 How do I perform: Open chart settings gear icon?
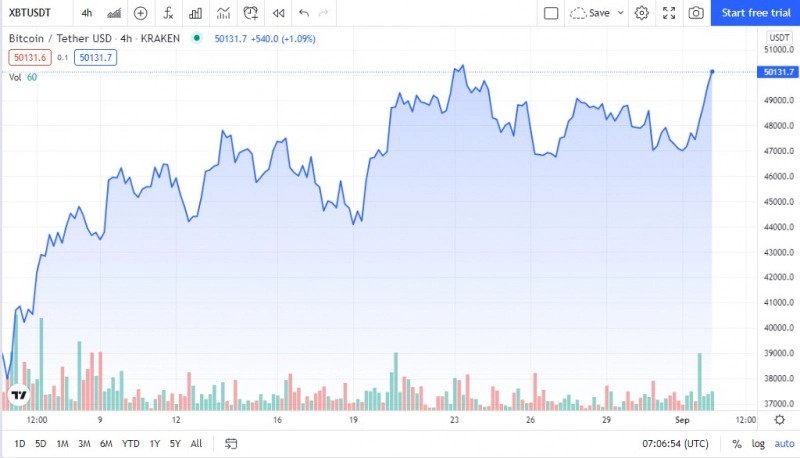[642, 13]
